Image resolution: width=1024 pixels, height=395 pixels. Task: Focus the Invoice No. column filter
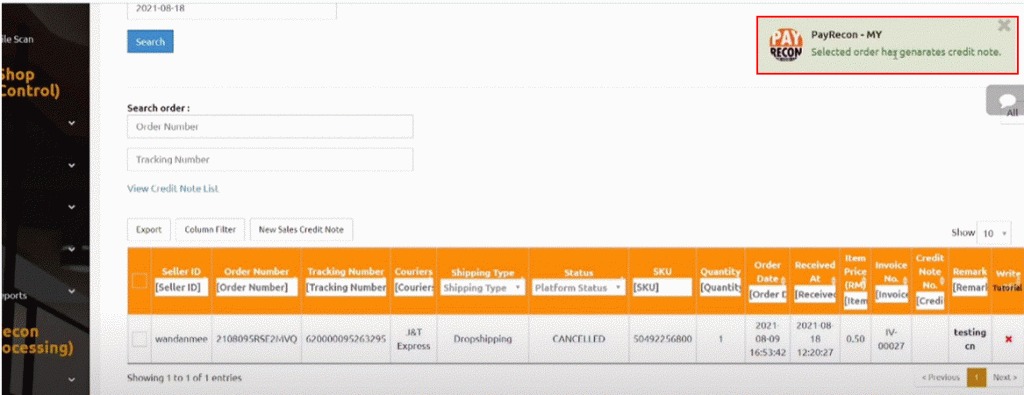coord(891,294)
